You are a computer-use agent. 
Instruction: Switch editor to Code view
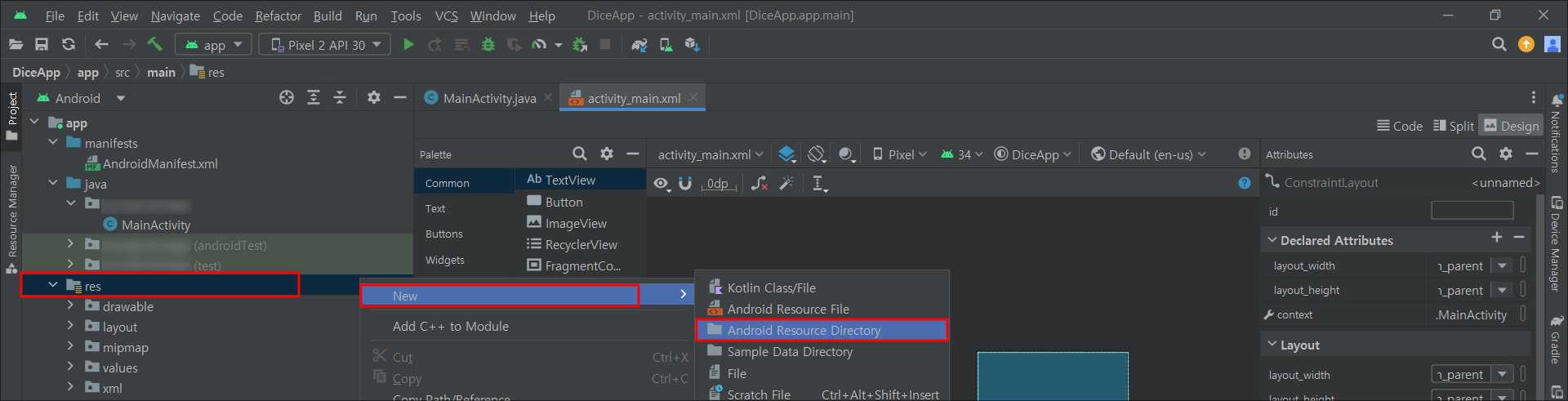point(1400,126)
